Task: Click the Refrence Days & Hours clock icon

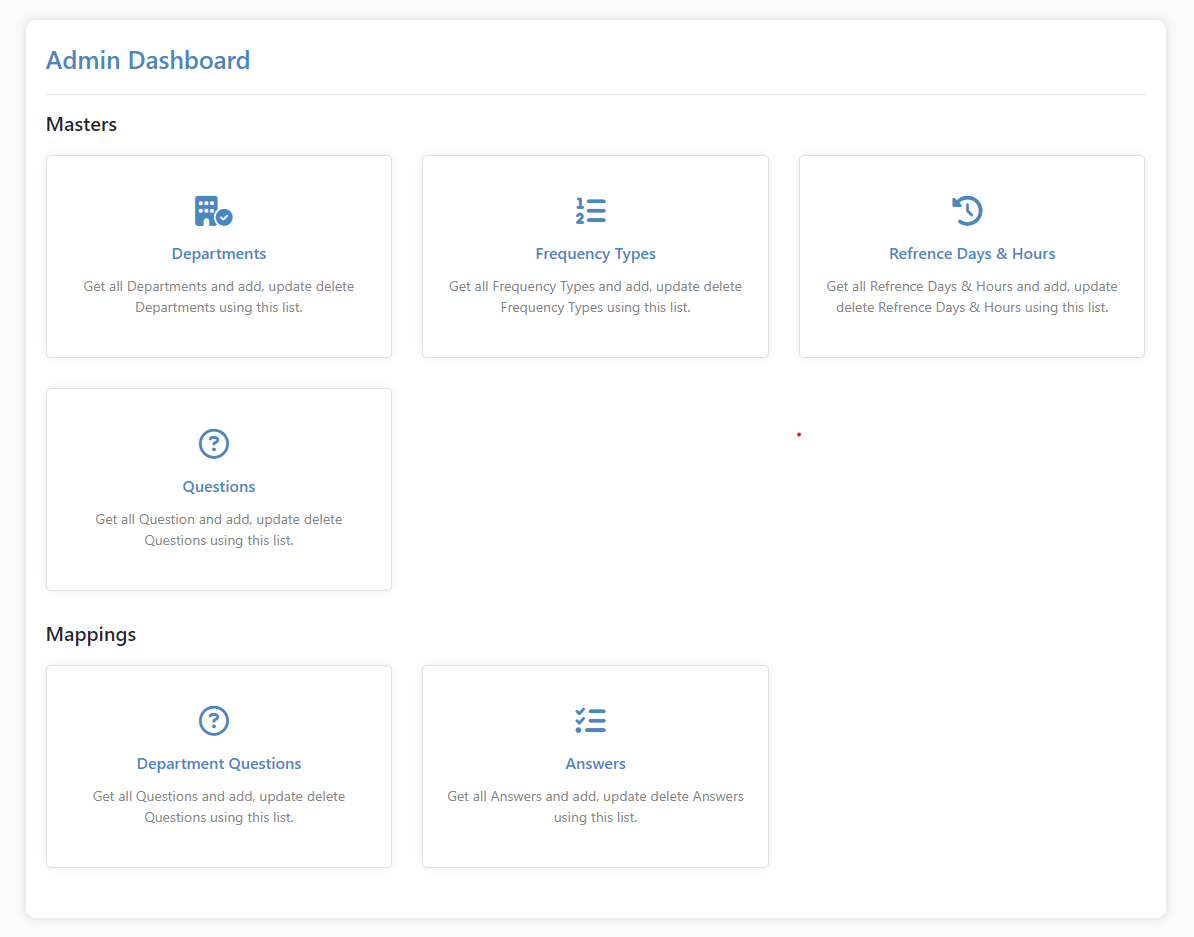Action: point(967,211)
